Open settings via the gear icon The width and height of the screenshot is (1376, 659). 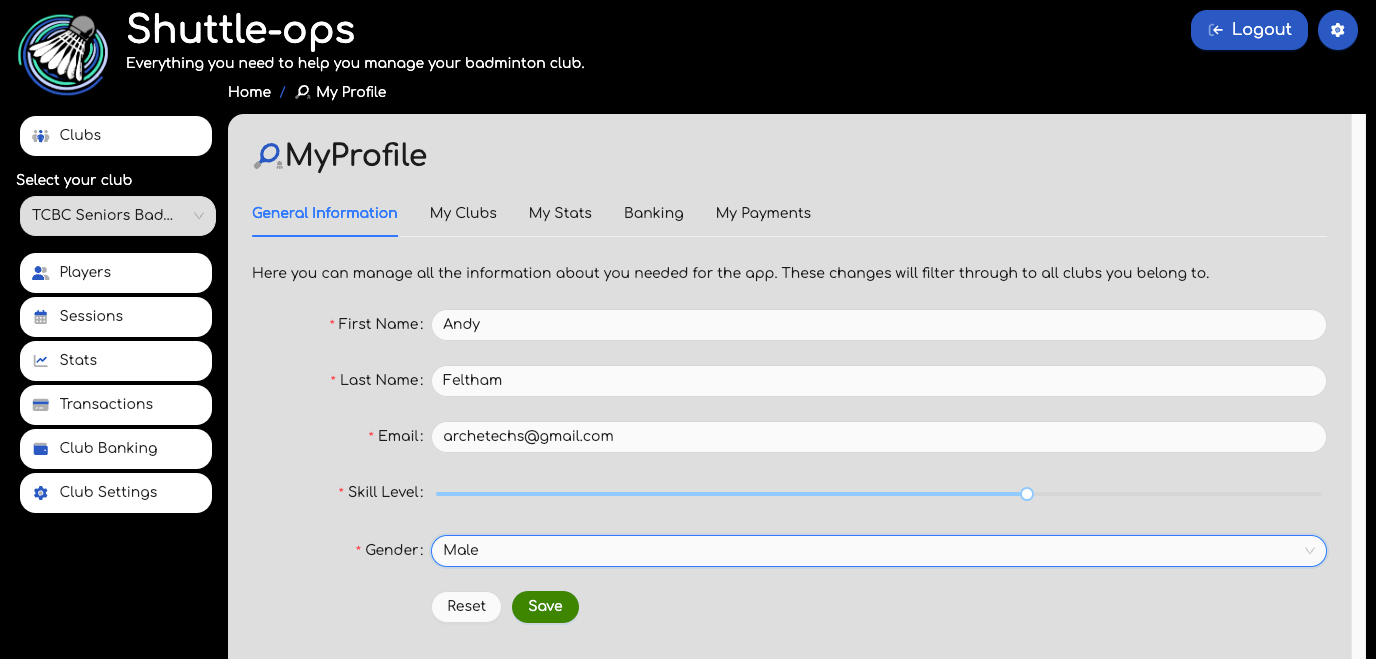coord(1337,30)
